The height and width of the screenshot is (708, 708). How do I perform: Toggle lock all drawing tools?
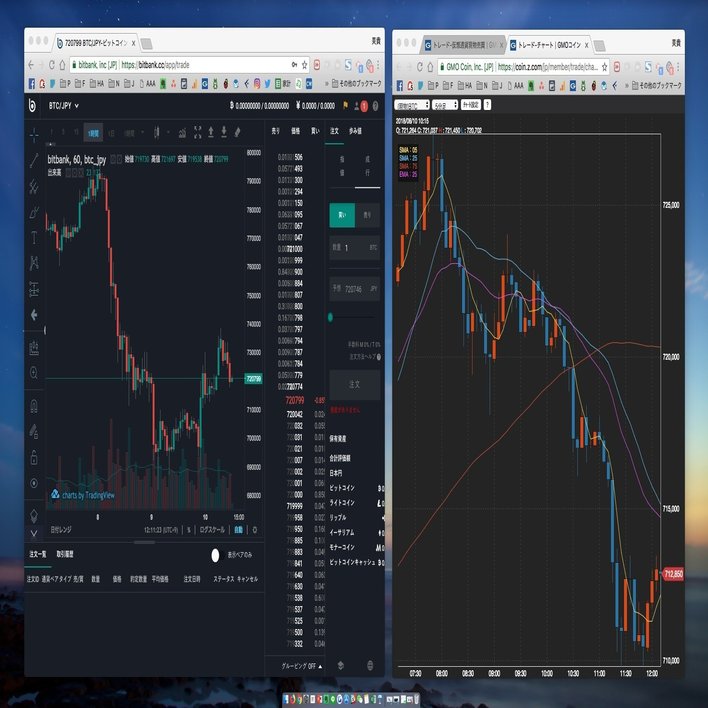(x=34, y=457)
